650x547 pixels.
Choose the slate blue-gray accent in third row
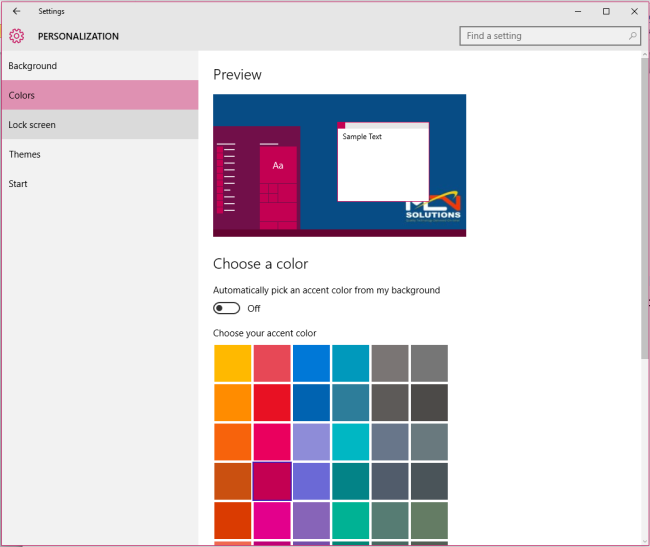pyautogui.click(x=390, y=442)
